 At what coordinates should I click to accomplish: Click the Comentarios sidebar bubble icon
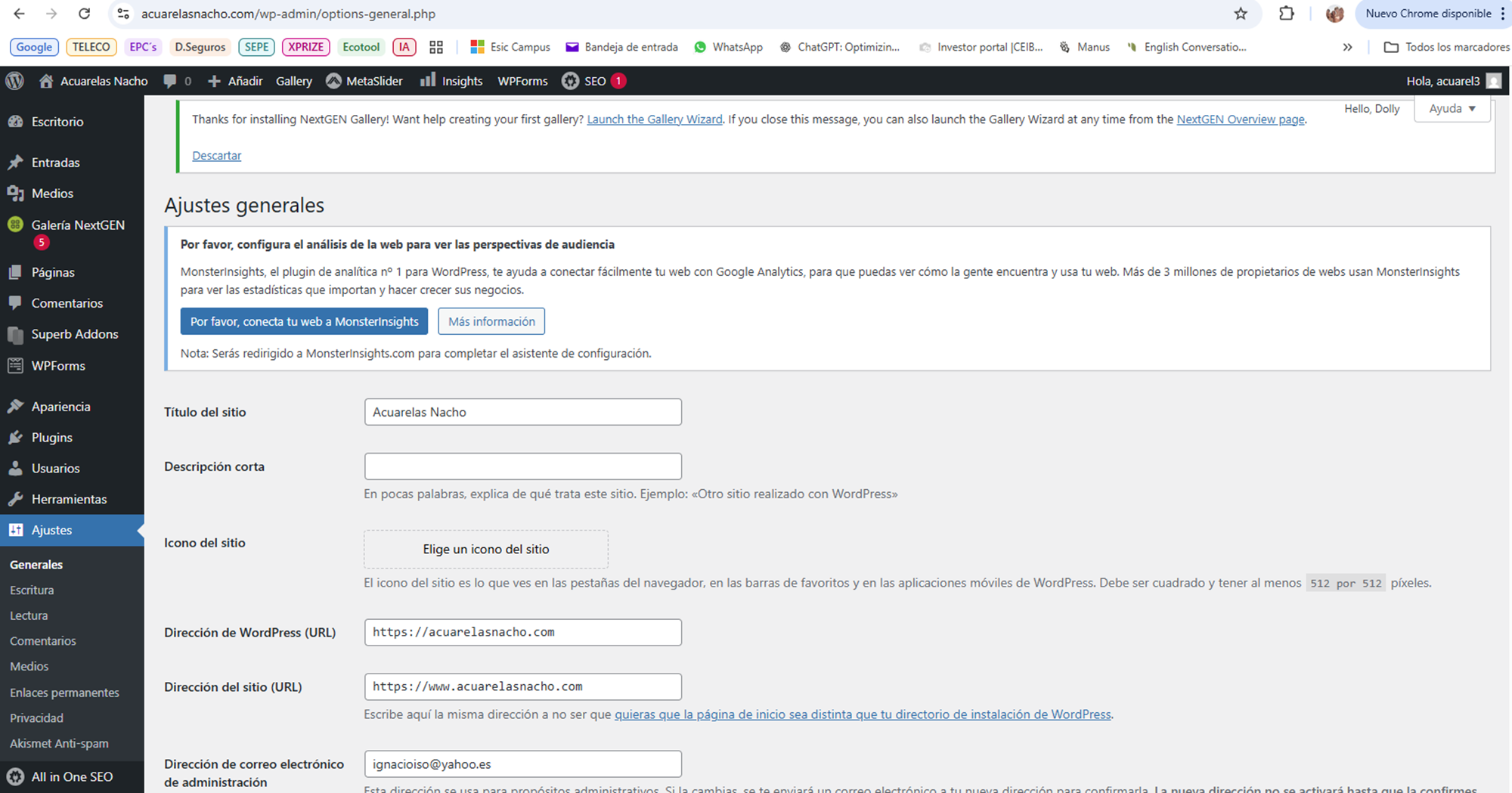[x=15, y=303]
